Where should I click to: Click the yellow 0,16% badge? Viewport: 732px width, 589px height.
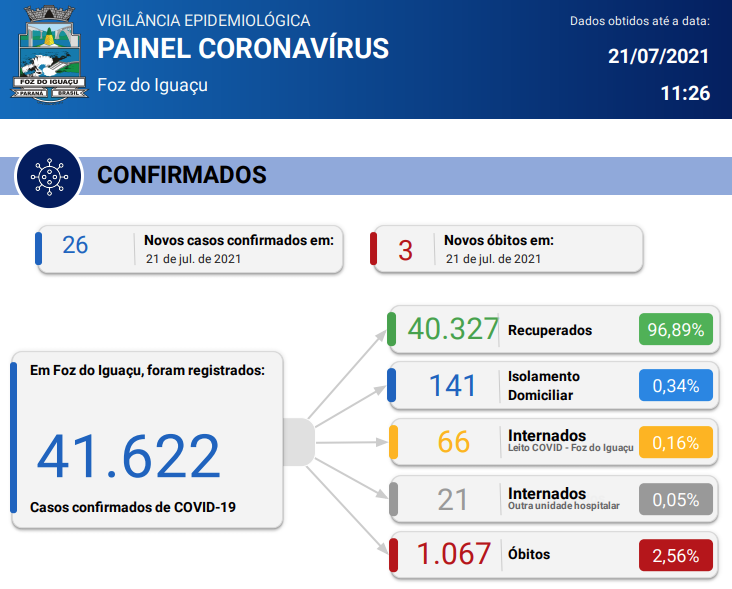676,442
